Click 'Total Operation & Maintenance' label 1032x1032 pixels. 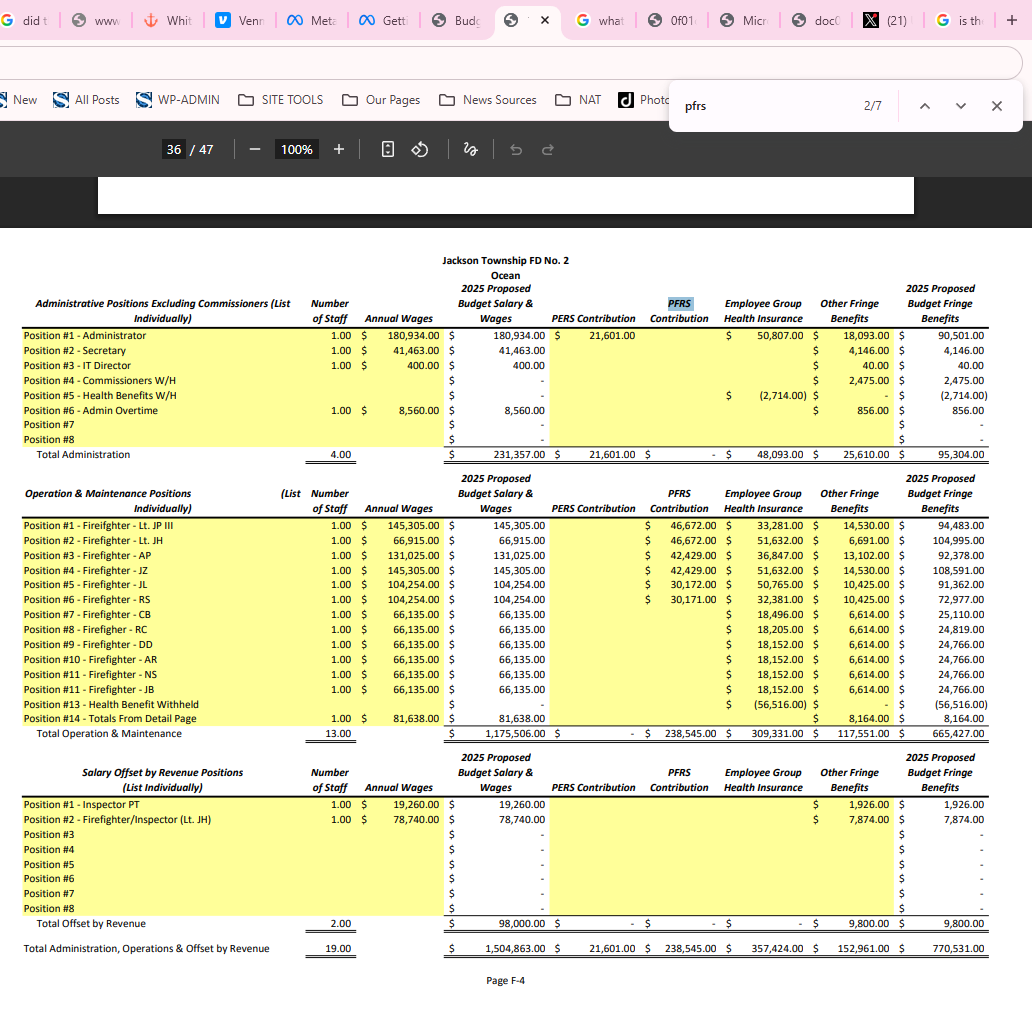click(109, 734)
